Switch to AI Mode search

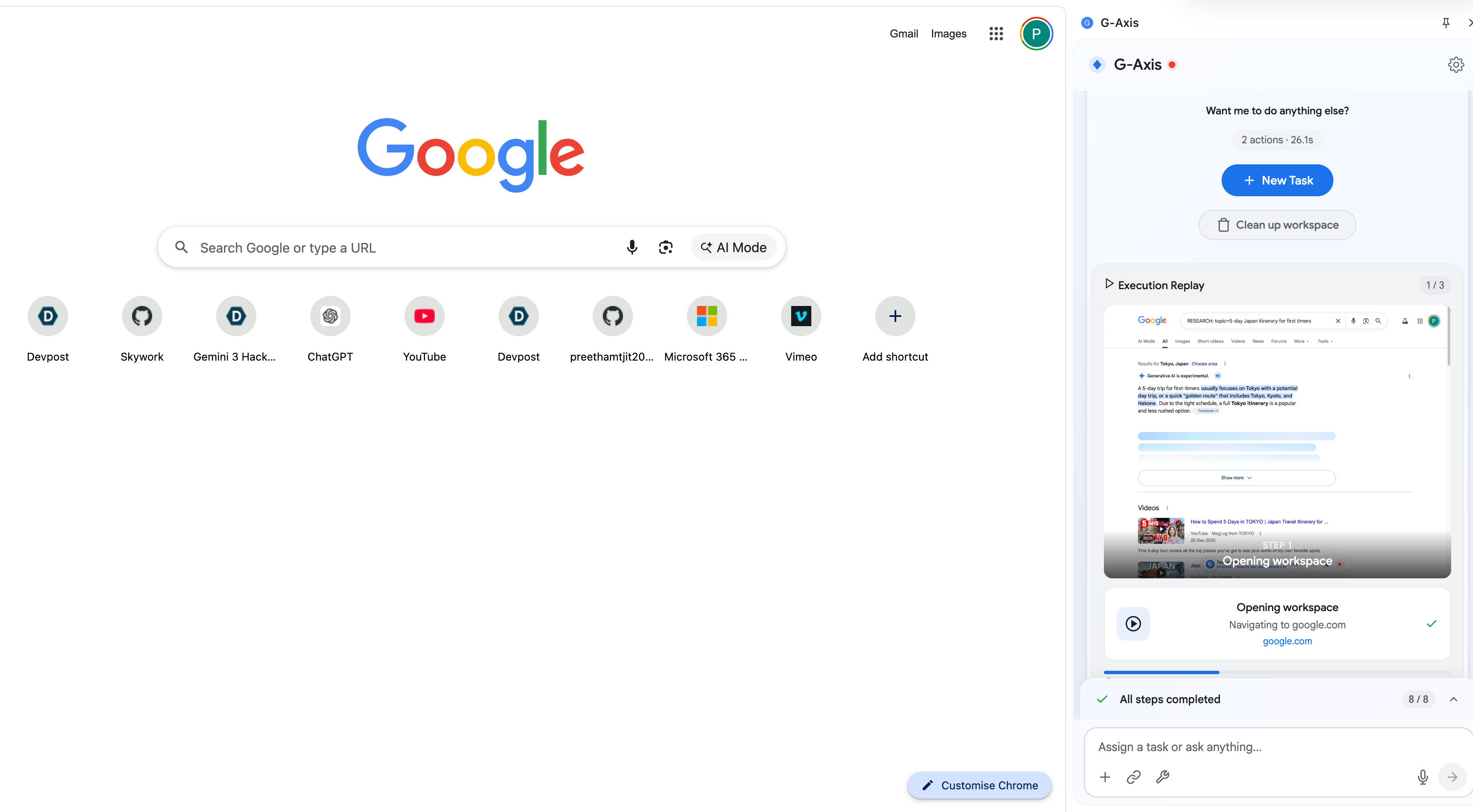[733, 247]
